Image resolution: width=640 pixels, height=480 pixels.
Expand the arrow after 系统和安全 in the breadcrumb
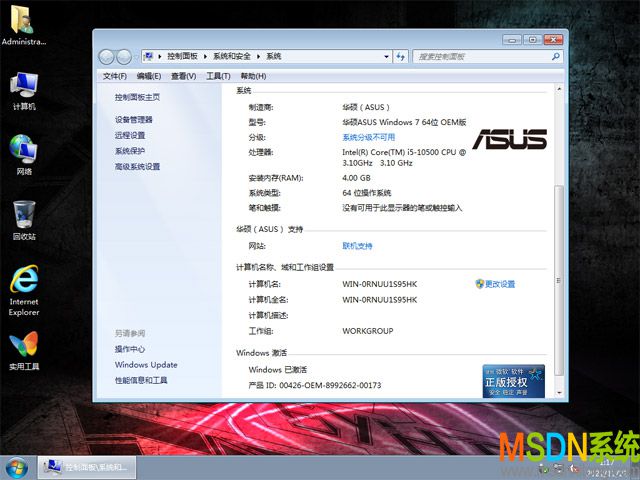(x=258, y=56)
